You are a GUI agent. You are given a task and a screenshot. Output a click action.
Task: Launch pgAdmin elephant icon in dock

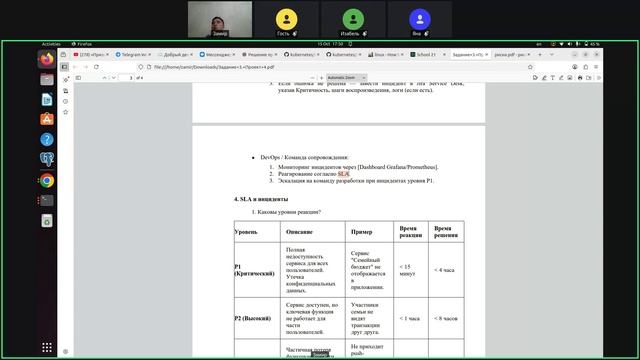tap(47, 160)
